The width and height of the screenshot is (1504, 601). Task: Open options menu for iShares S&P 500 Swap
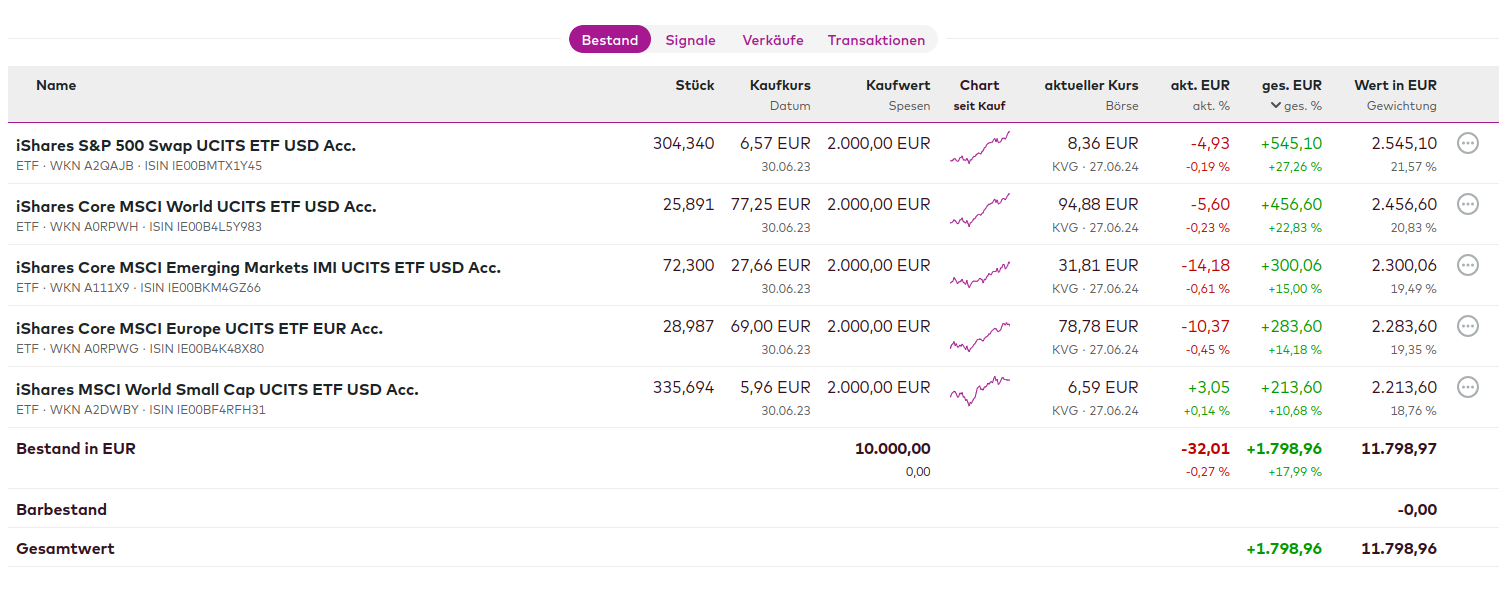(x=1467, y=143)
